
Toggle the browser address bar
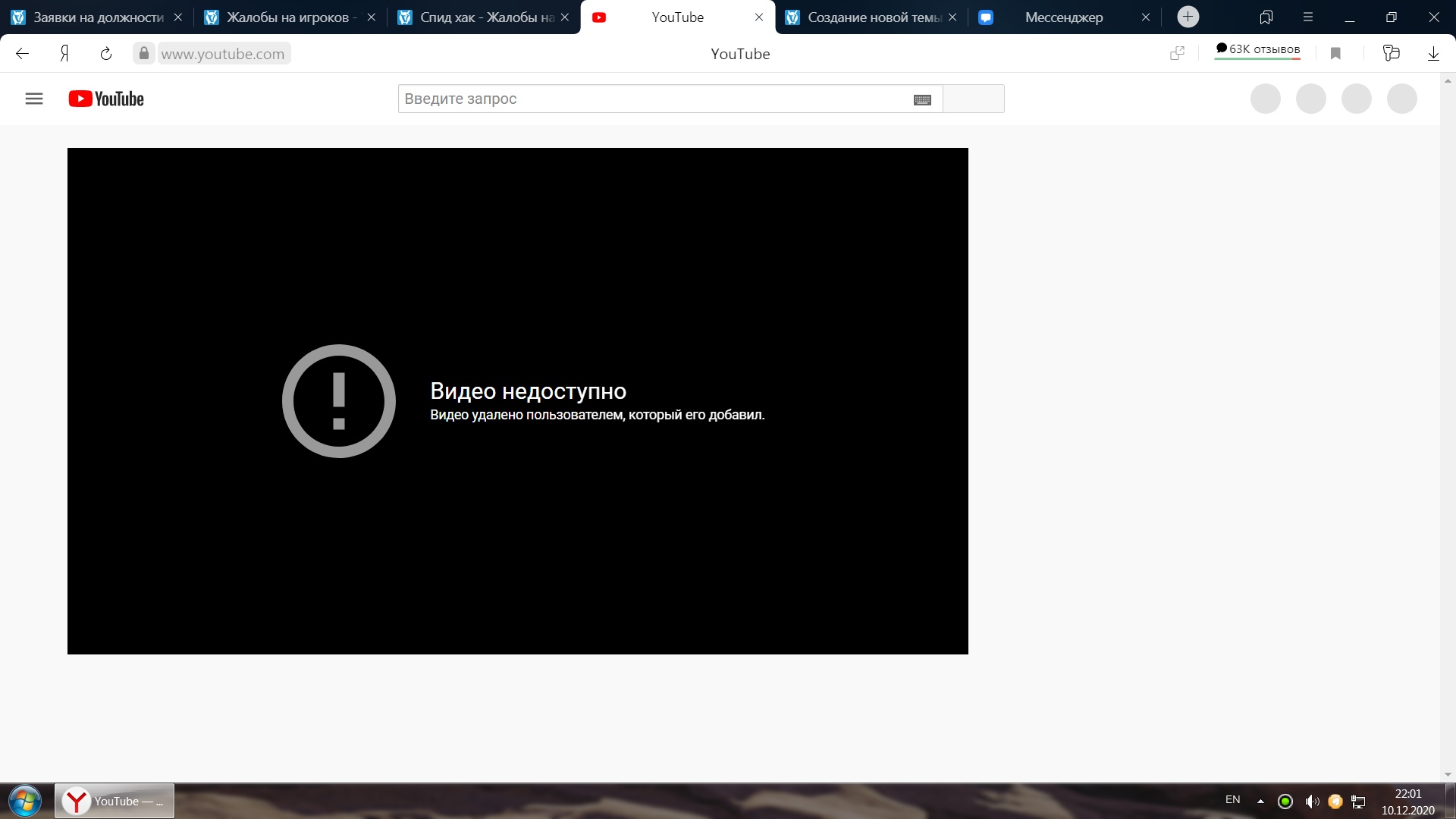tap(221, 54)
